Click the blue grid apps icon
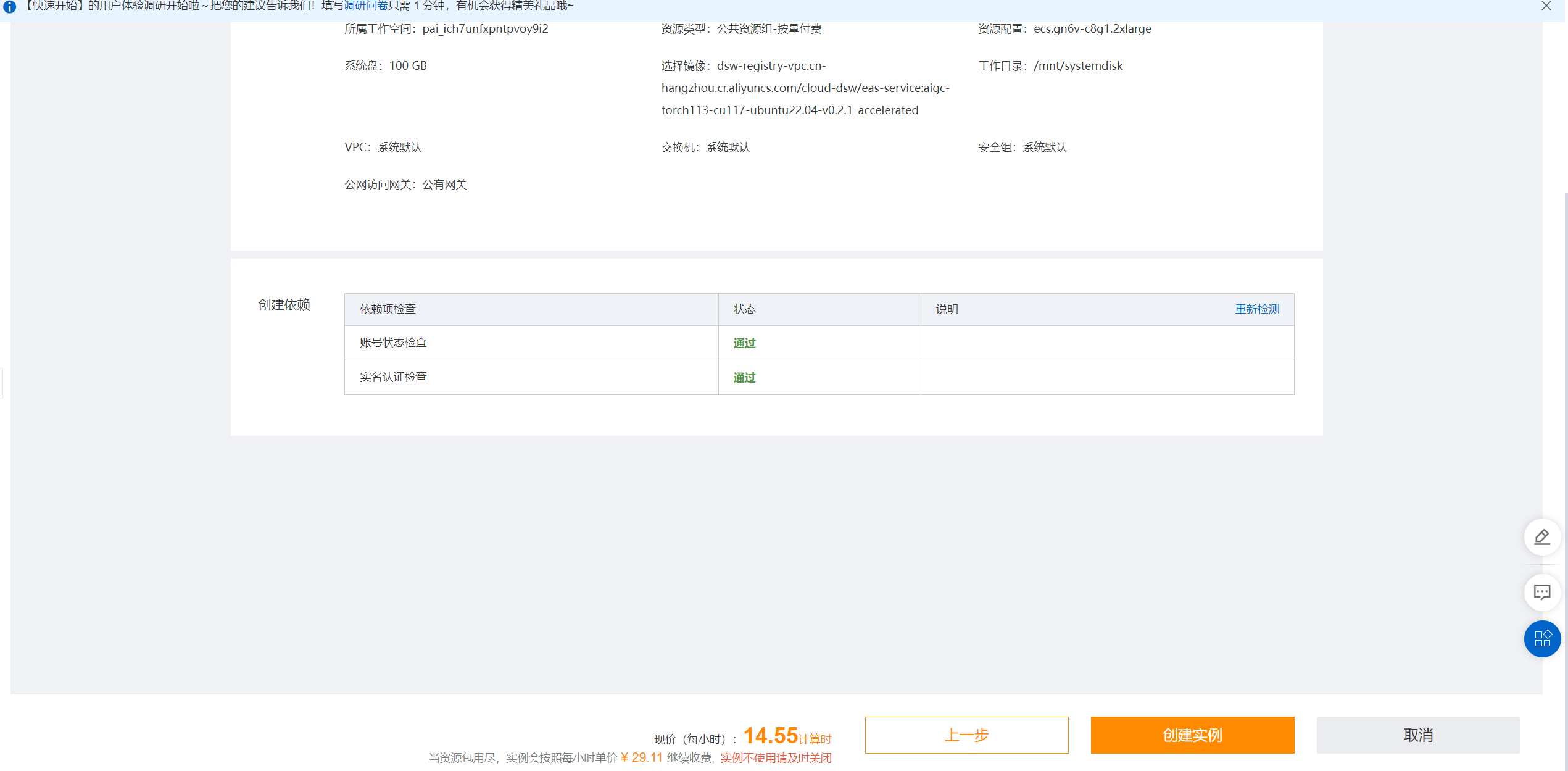This screenshot has height=771, width=1568. point(1542,638)
